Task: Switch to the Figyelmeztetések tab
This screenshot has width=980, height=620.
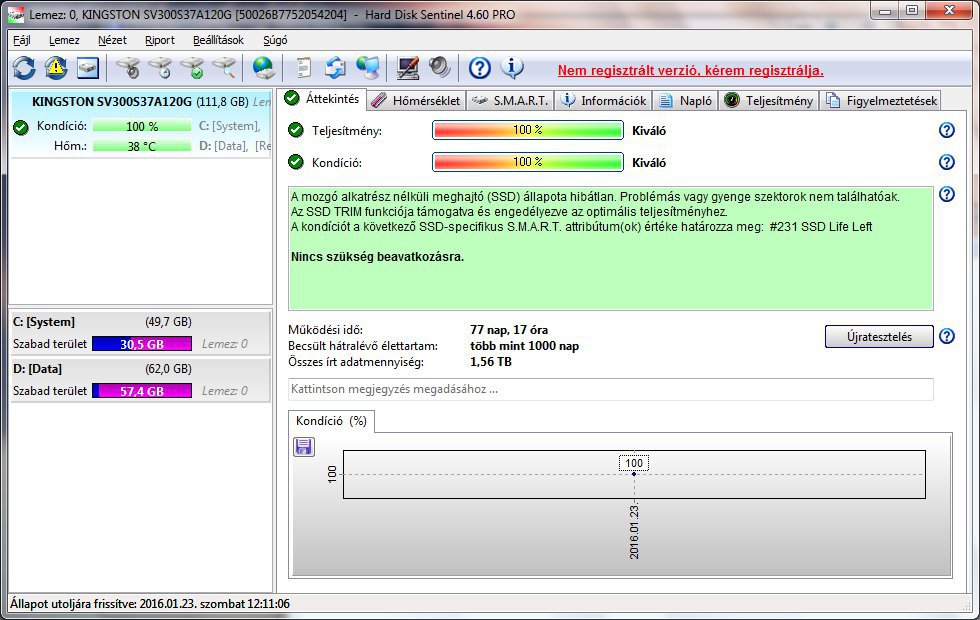Action: (x=881, y=101)
